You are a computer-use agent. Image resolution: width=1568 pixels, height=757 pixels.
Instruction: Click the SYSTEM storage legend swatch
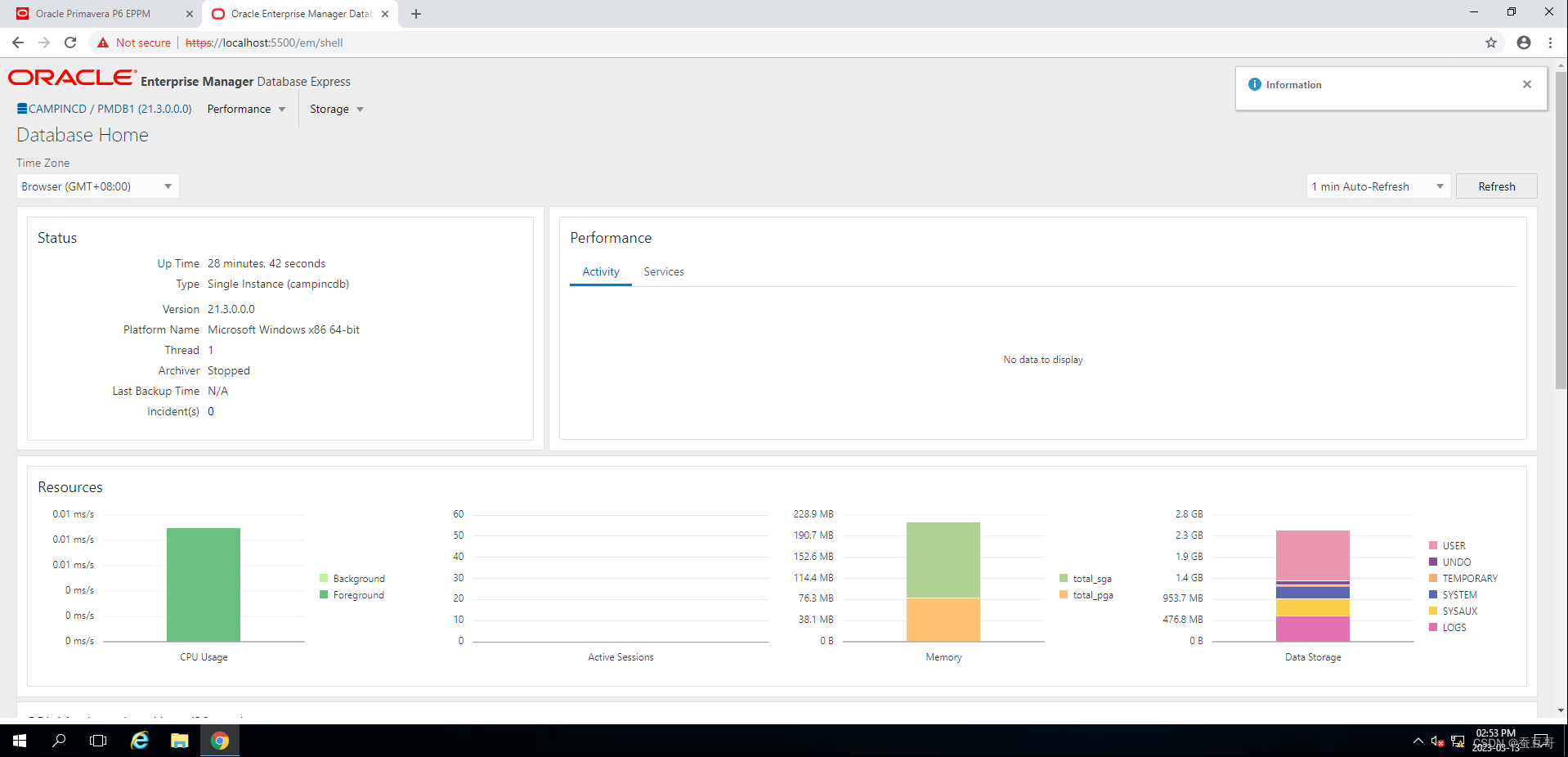(x=1433, y=594)
